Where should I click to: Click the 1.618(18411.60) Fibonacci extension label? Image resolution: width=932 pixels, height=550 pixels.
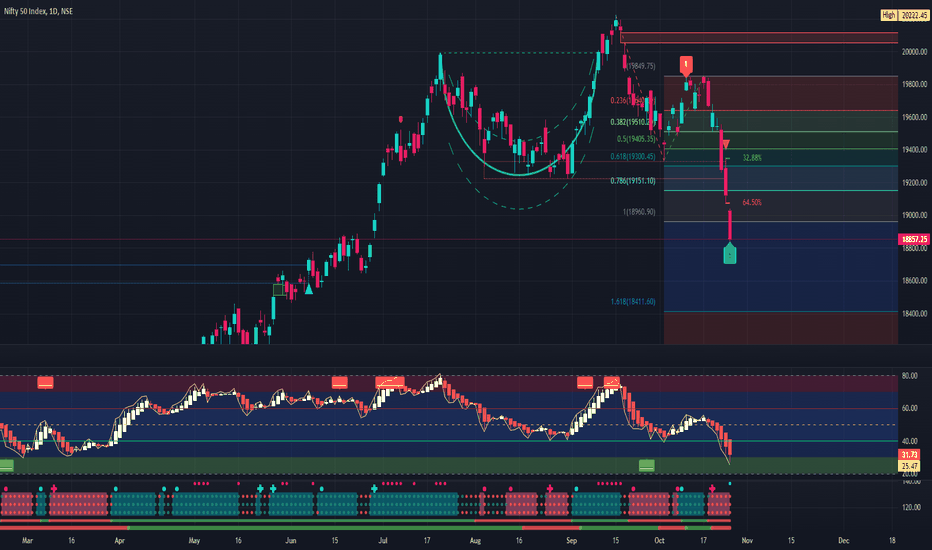point(632,301)
